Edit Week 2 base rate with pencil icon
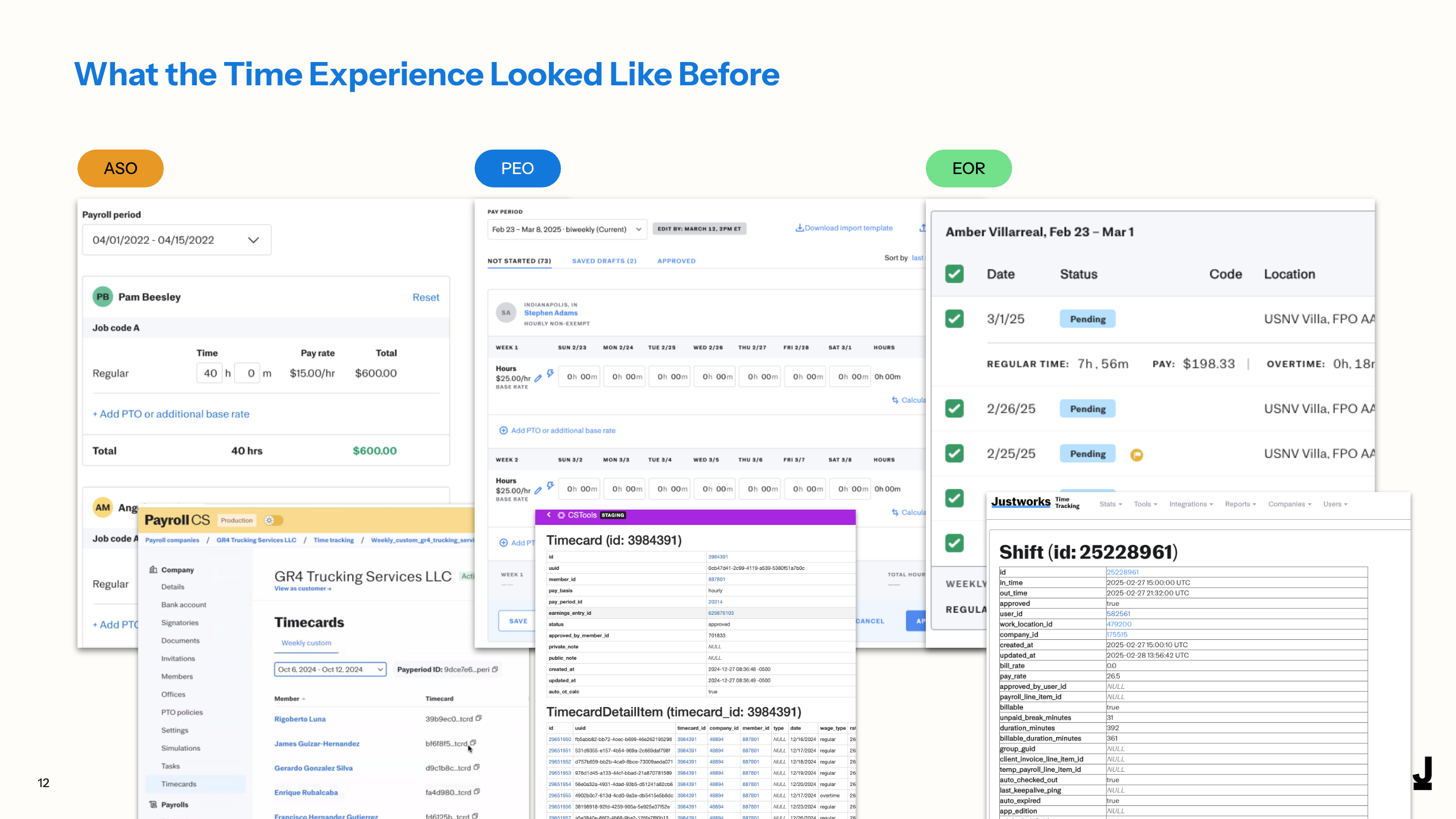The image size is (1456, 819). (x=538, y=490)
